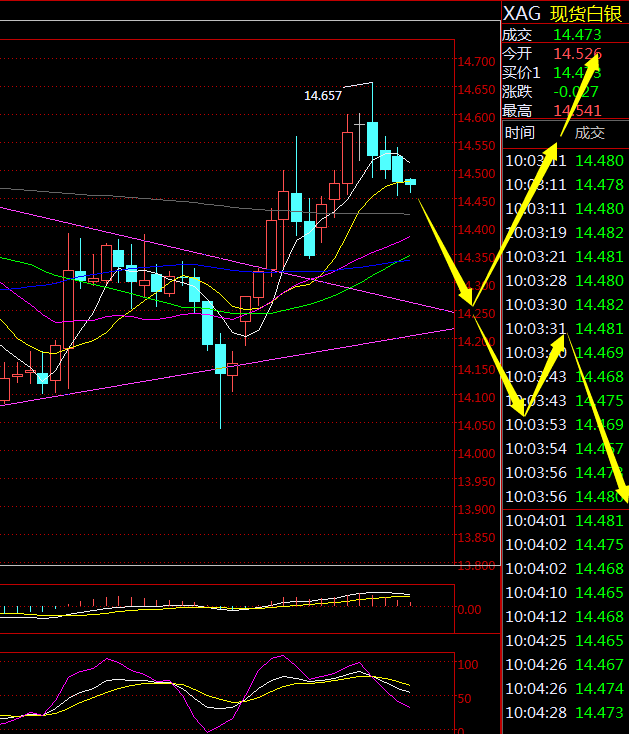Click the XAG 现货白银 instrument title
Image resolution: width=629 pixels, height=734 pixels.
pos(563,14)
